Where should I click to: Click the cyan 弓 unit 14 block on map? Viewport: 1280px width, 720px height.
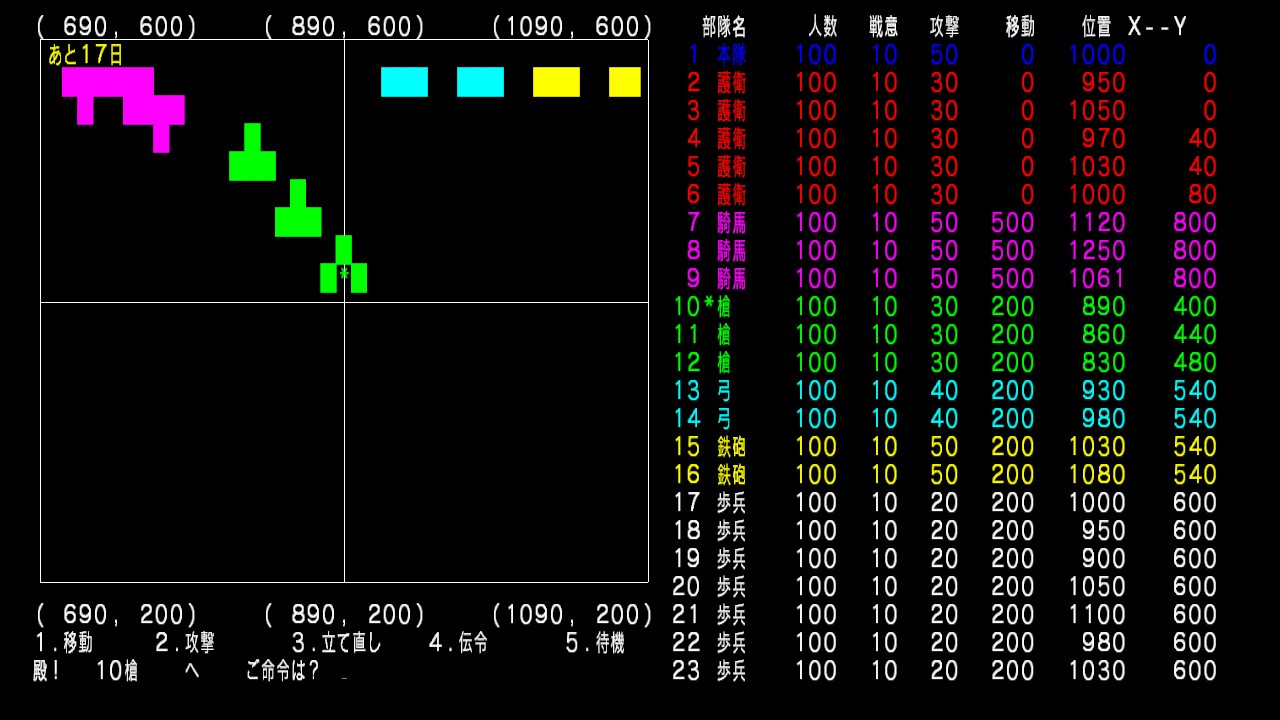[480, 82]
